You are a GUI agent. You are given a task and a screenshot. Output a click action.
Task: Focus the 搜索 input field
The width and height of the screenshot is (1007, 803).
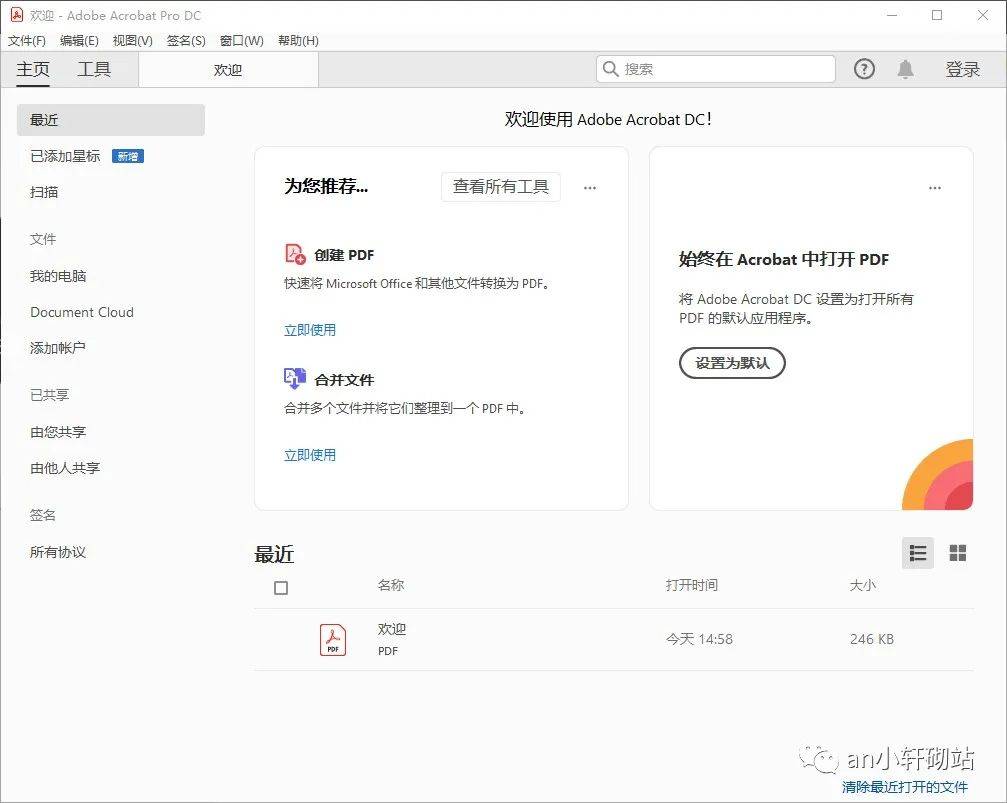click(716, 69)
